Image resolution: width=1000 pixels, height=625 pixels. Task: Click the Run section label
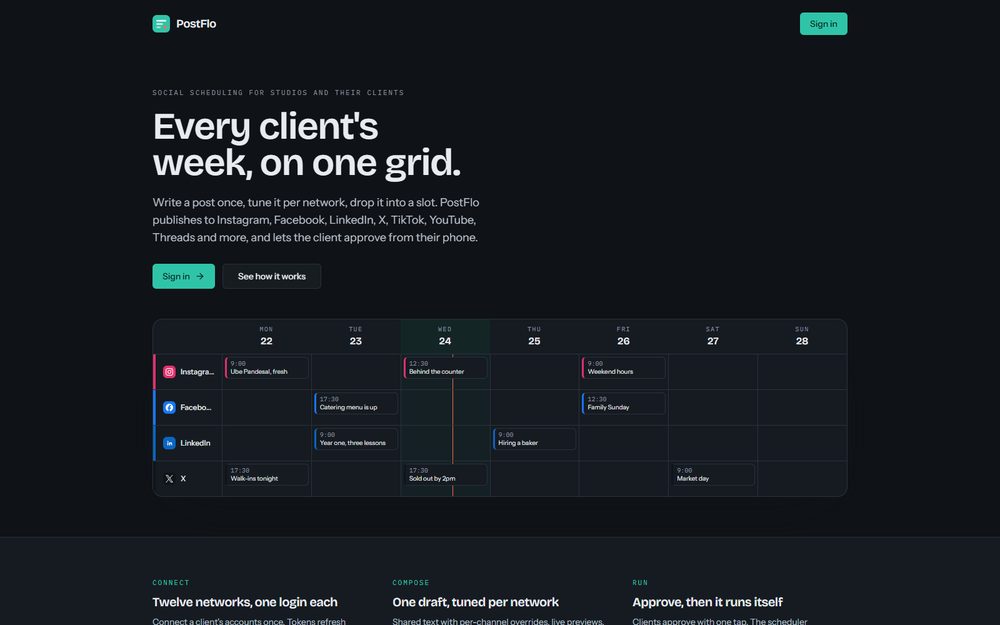(x=640, y=583)
